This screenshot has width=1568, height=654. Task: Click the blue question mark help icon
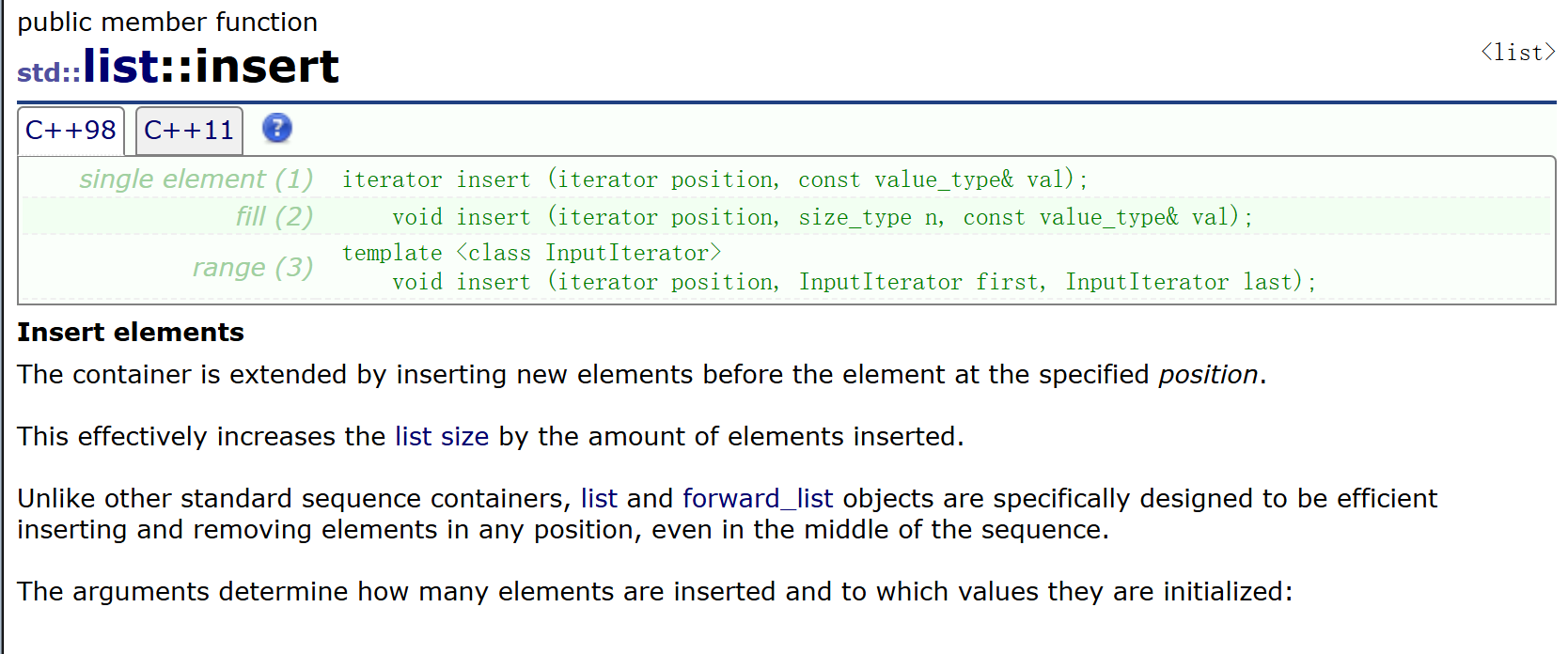(x=276, y=128)
